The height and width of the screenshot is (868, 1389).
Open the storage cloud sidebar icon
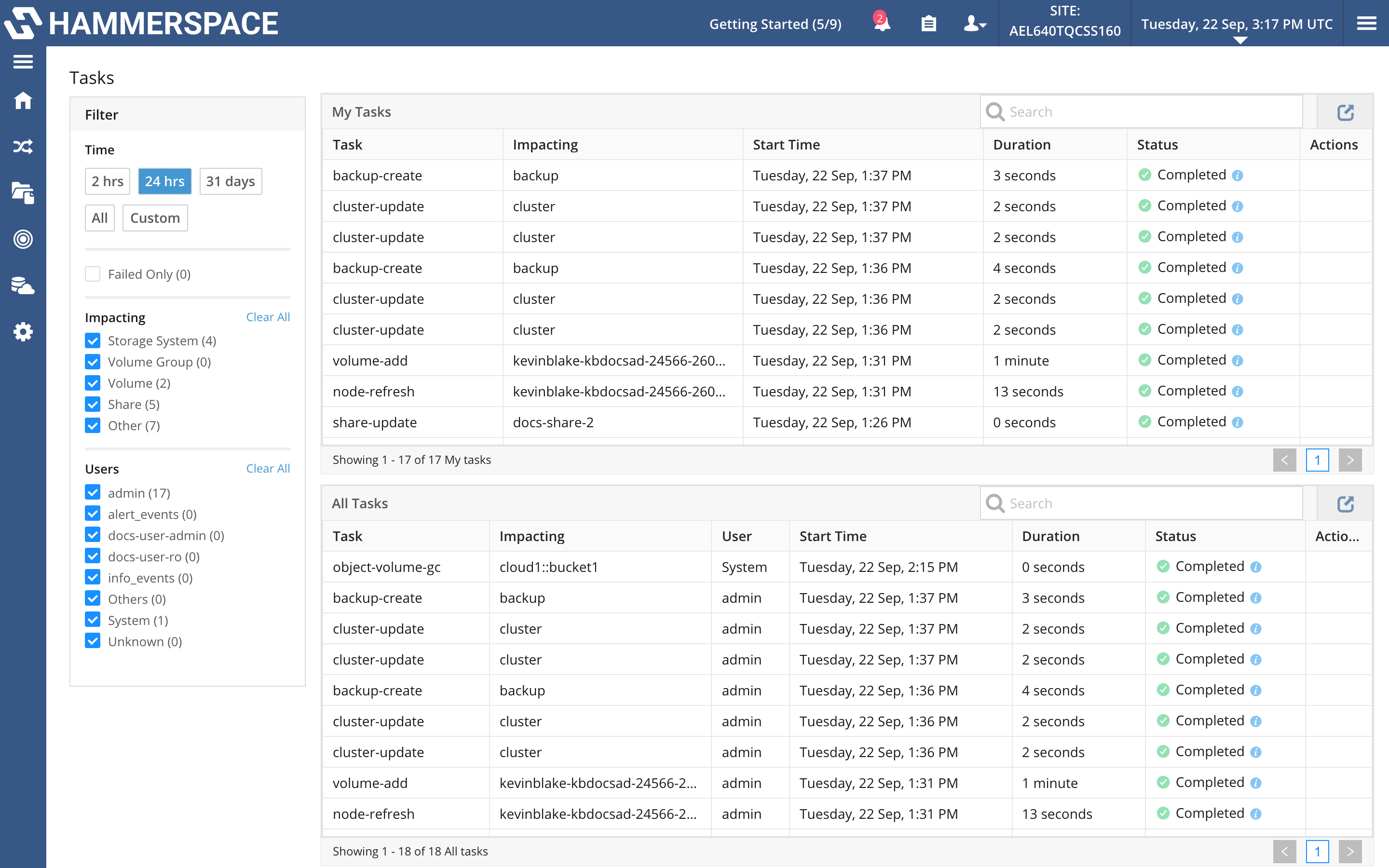coord(23,285)
